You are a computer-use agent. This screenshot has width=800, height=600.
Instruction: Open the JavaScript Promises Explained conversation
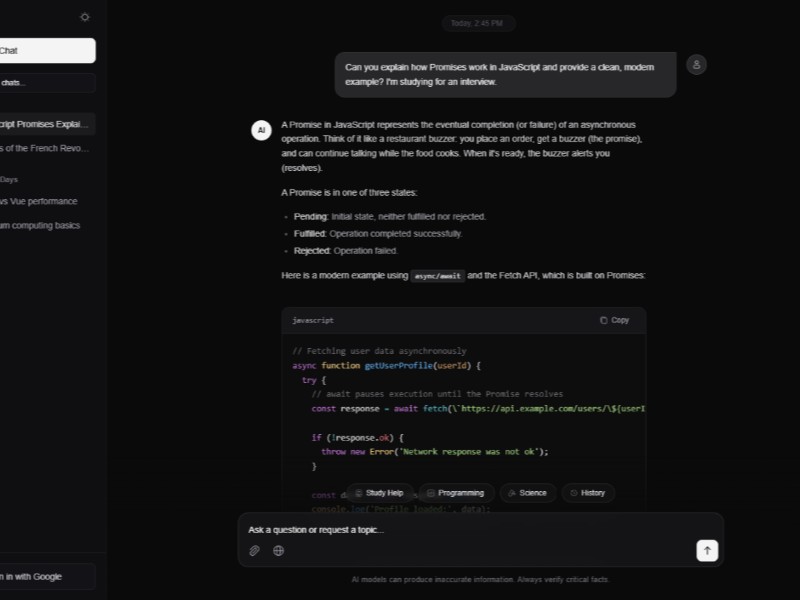pos(45,123)
